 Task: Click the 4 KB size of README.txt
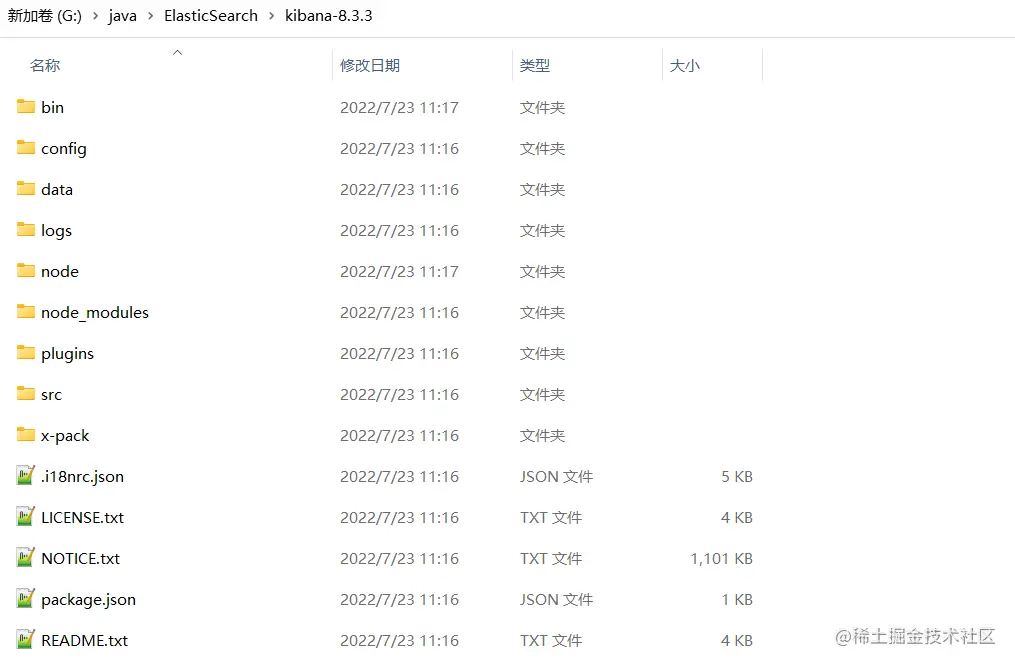pos(737,641)
